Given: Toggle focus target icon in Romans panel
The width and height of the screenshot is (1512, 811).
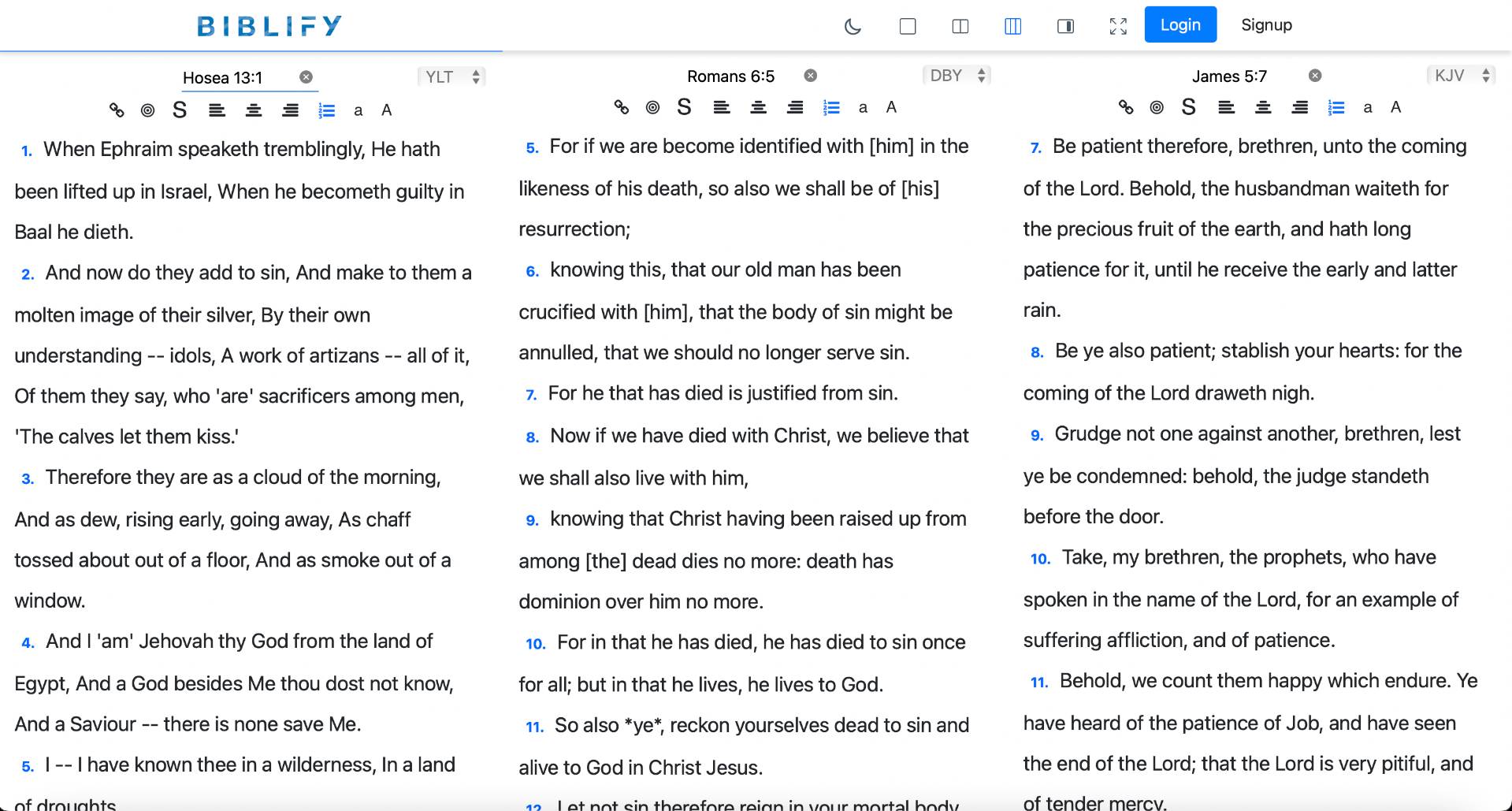Looking at the screenshot, I should [652, 107].
